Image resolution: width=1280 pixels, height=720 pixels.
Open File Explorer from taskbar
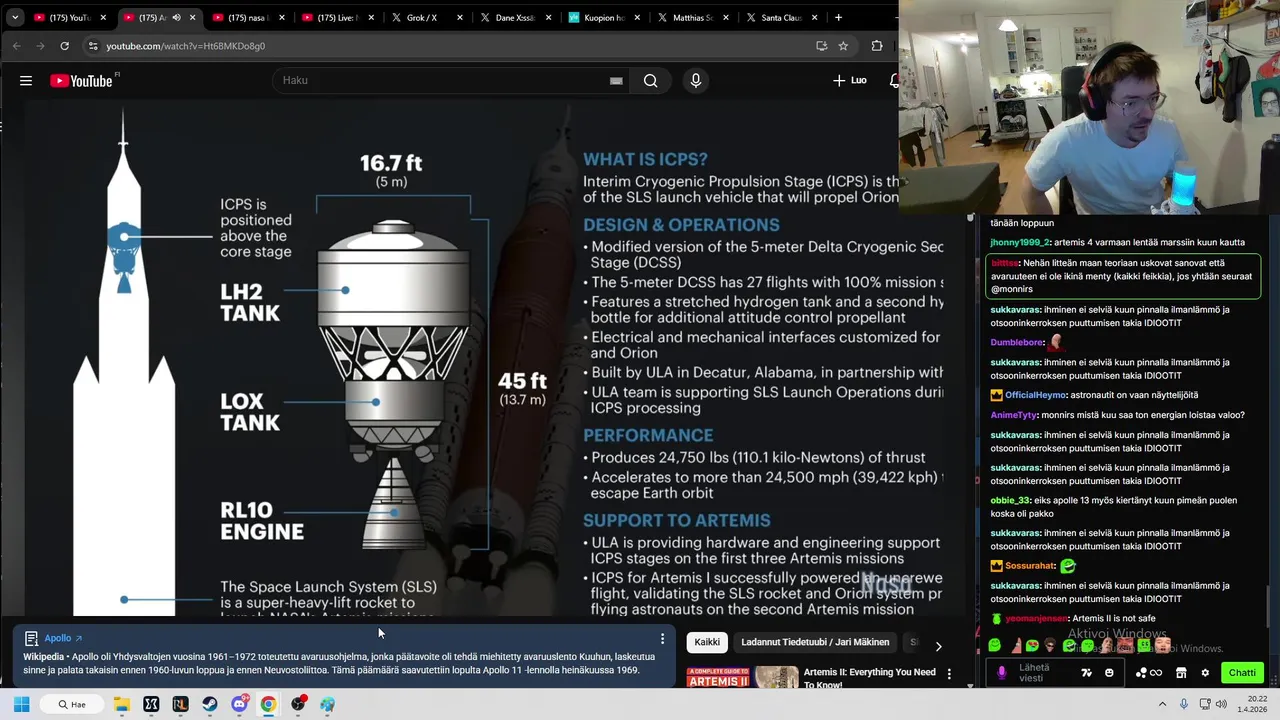click(121, 704)
